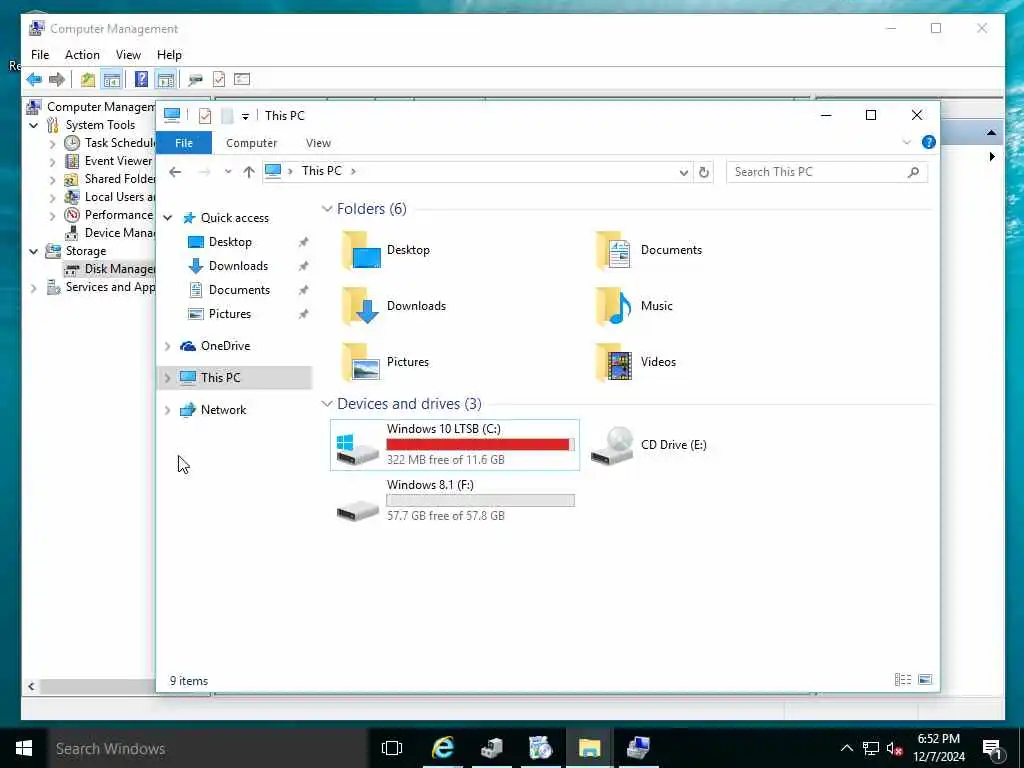Open Task View on taskbar
Image resolution: width=1024 pixels, height=768 pixels.
(x=392, y=748)
